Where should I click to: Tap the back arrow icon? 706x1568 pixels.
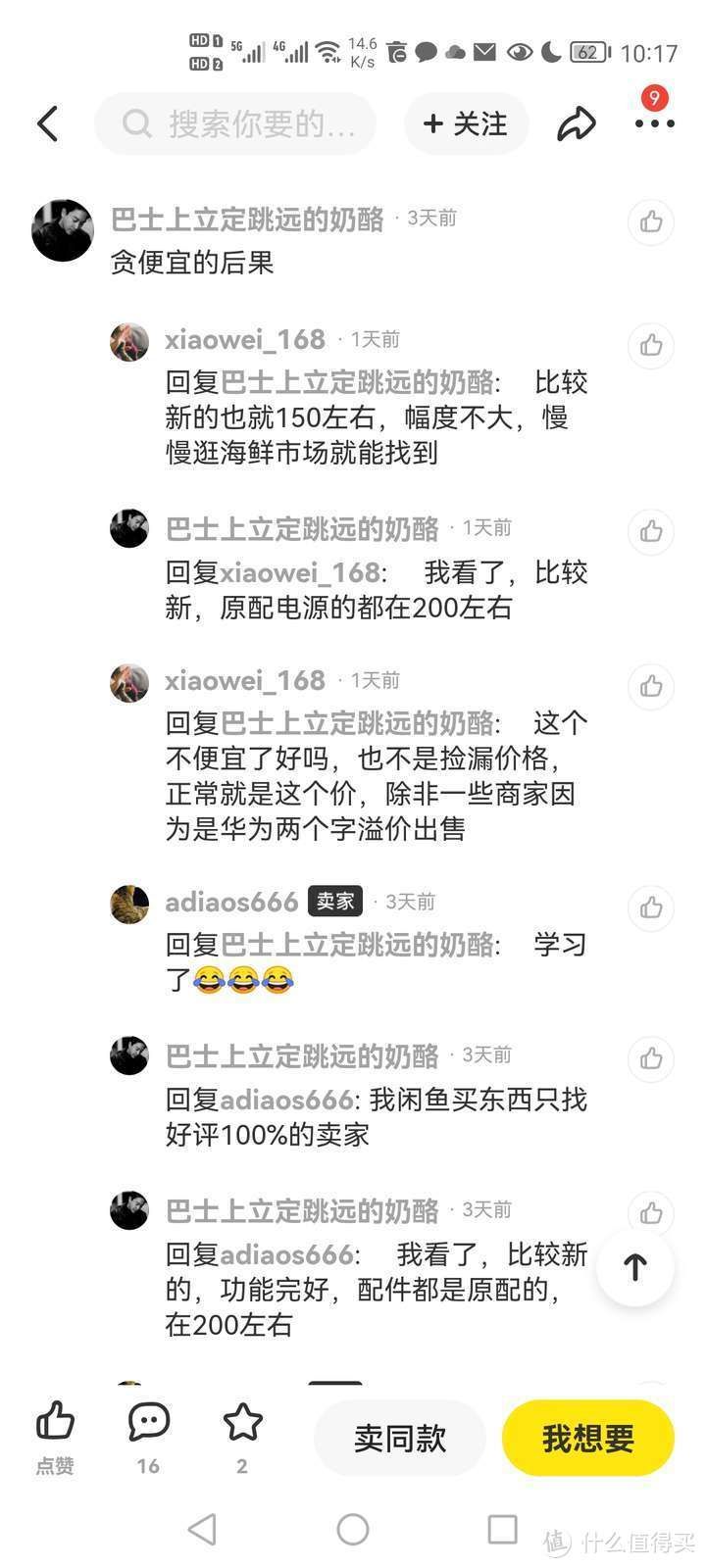point(47,124)
